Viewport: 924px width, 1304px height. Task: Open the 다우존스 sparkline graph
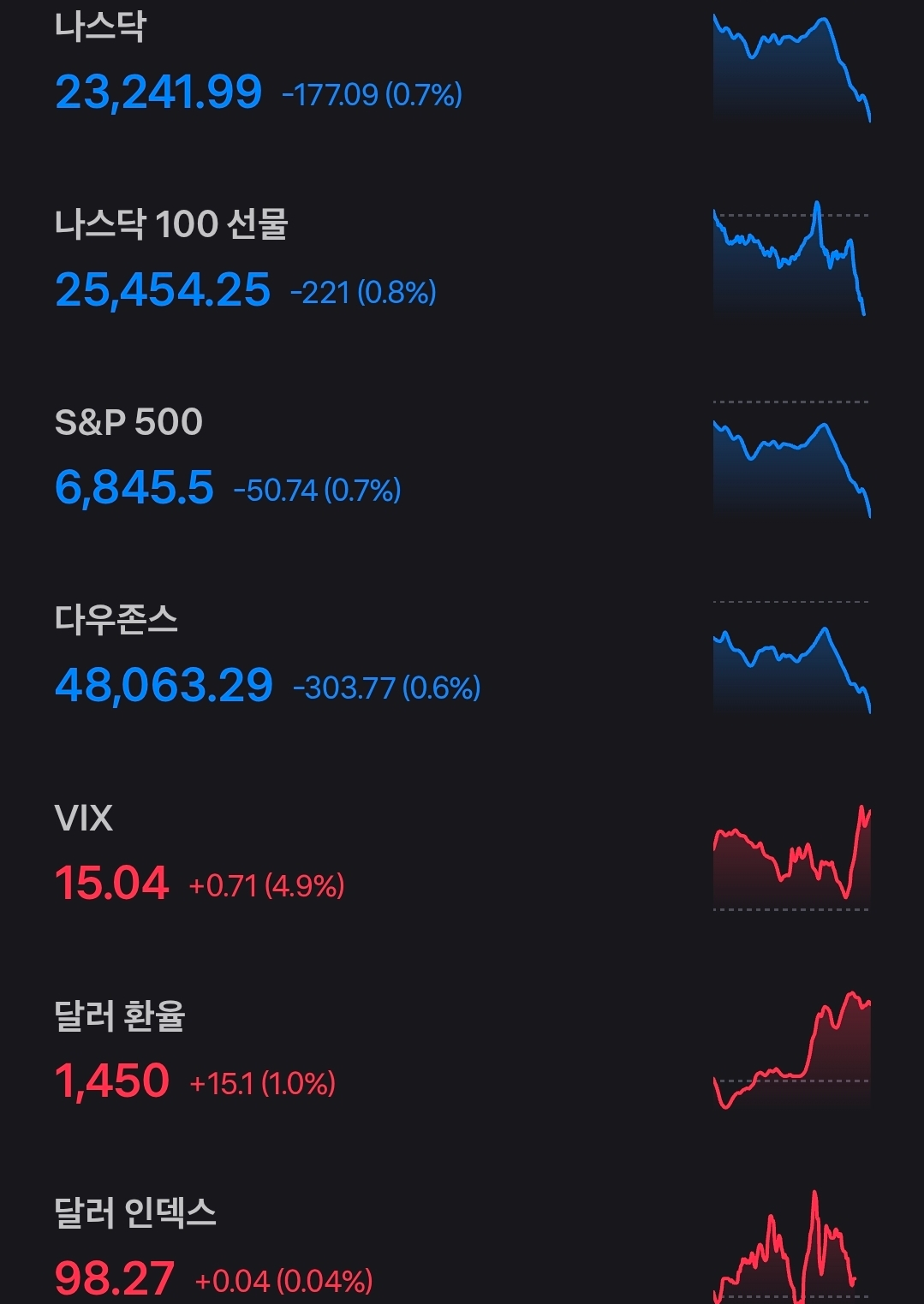(791, 665)
